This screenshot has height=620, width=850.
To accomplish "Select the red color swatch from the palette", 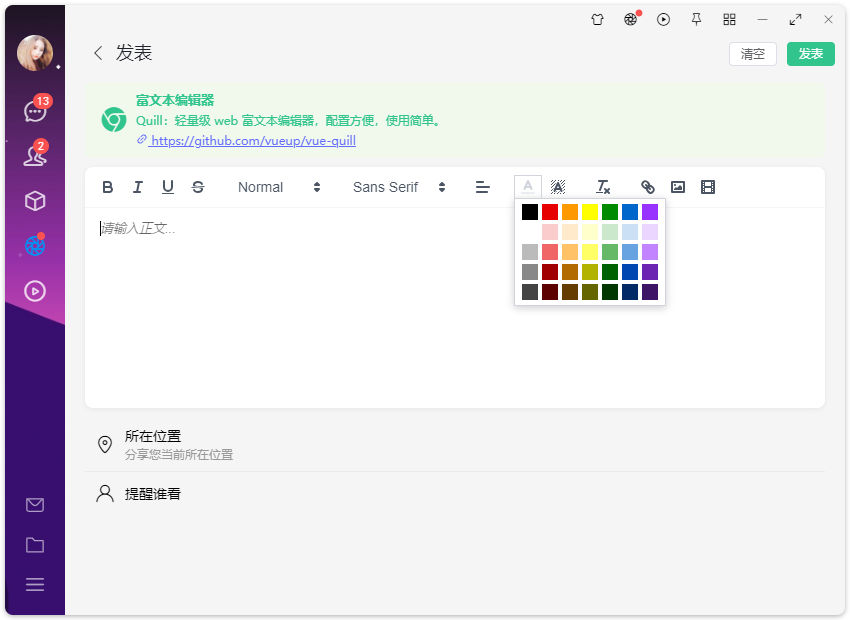I will point(549,211).
